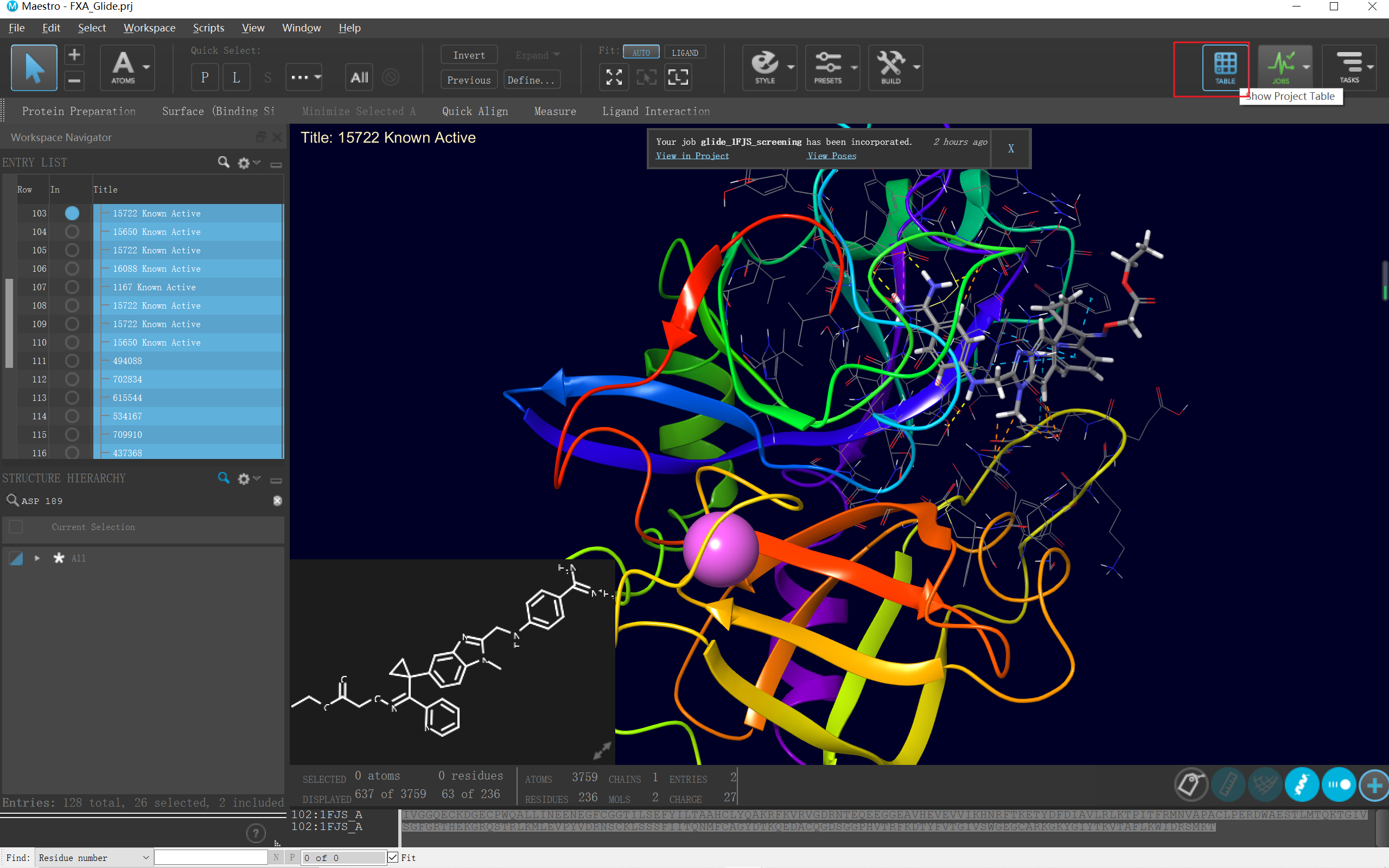
Task: Open the Workspace menu
Action: tap(149, 28)
